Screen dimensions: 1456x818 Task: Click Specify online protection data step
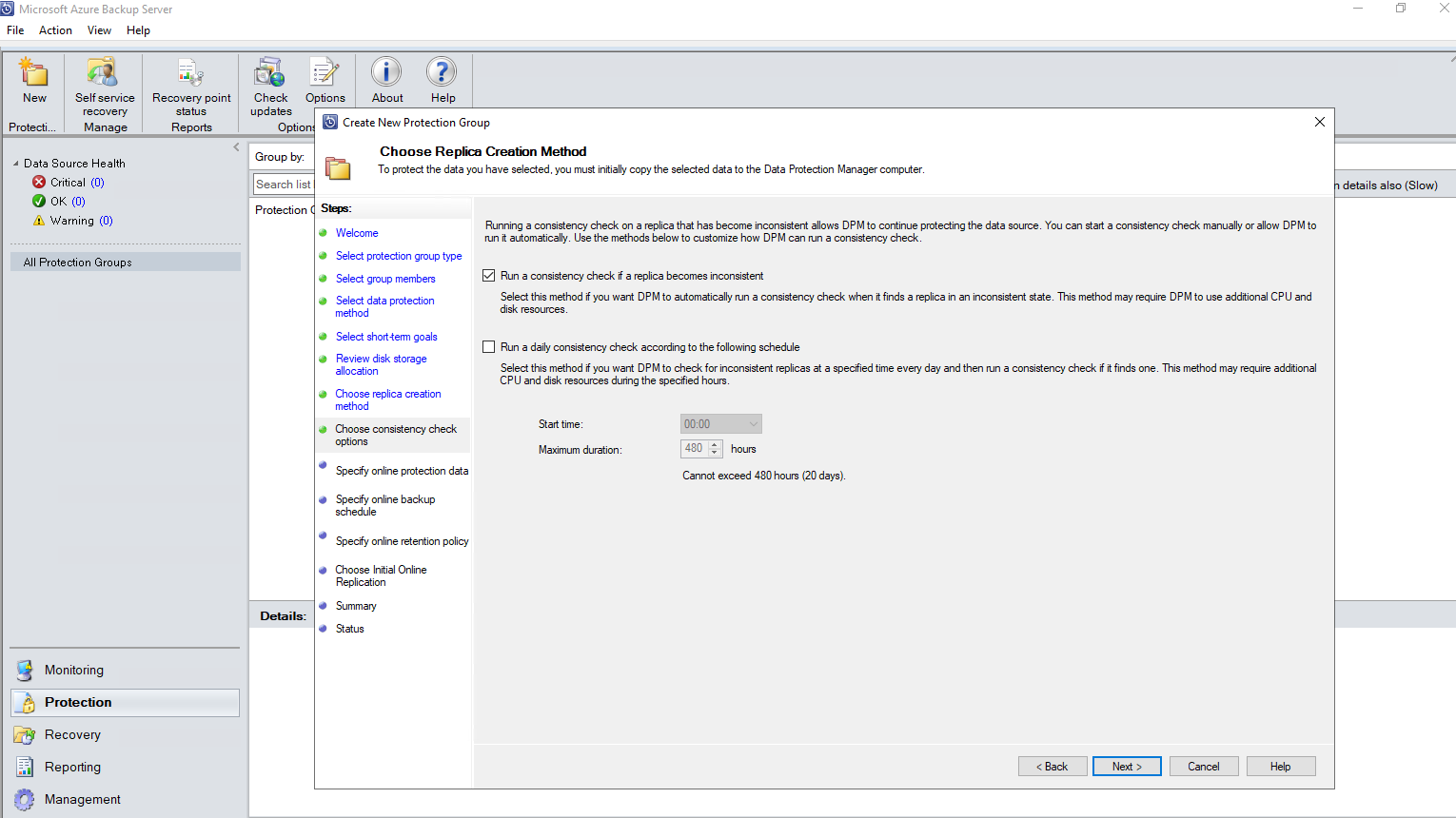(x=402, y=471)
